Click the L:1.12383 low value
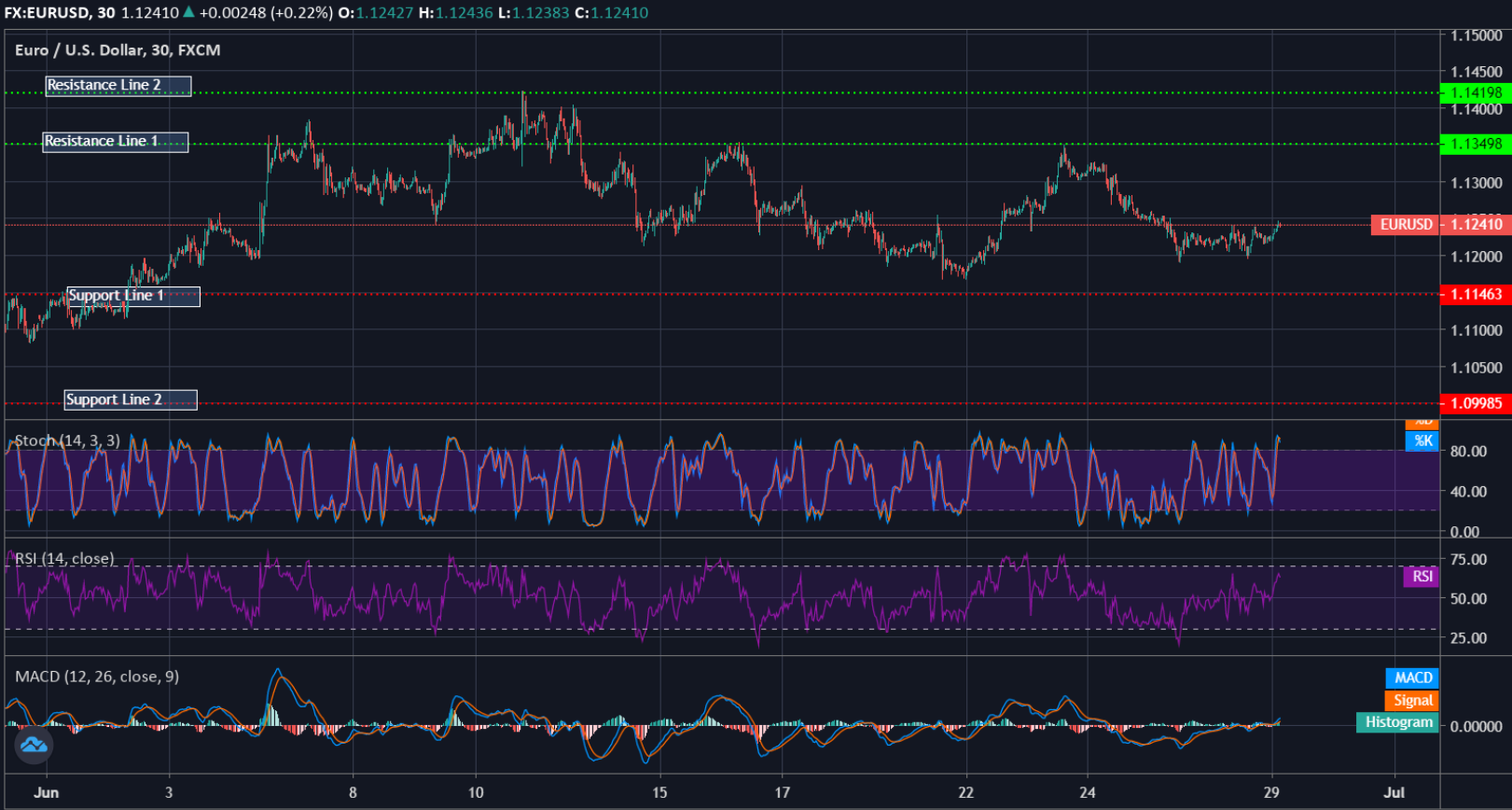Screen dimensions: 1512x810 pos(534,13)
